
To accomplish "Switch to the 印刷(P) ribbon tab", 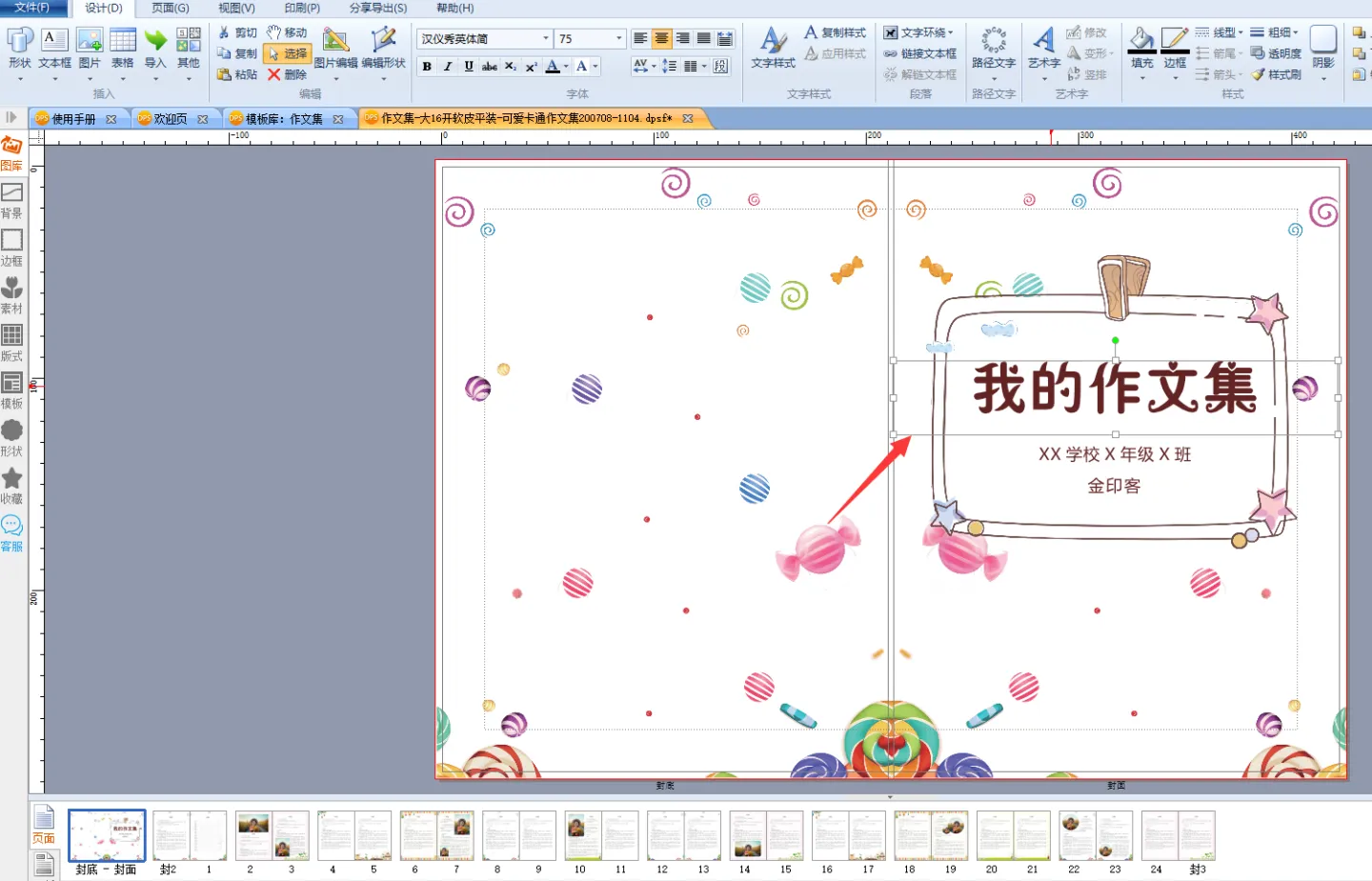I will pos(302,8).
